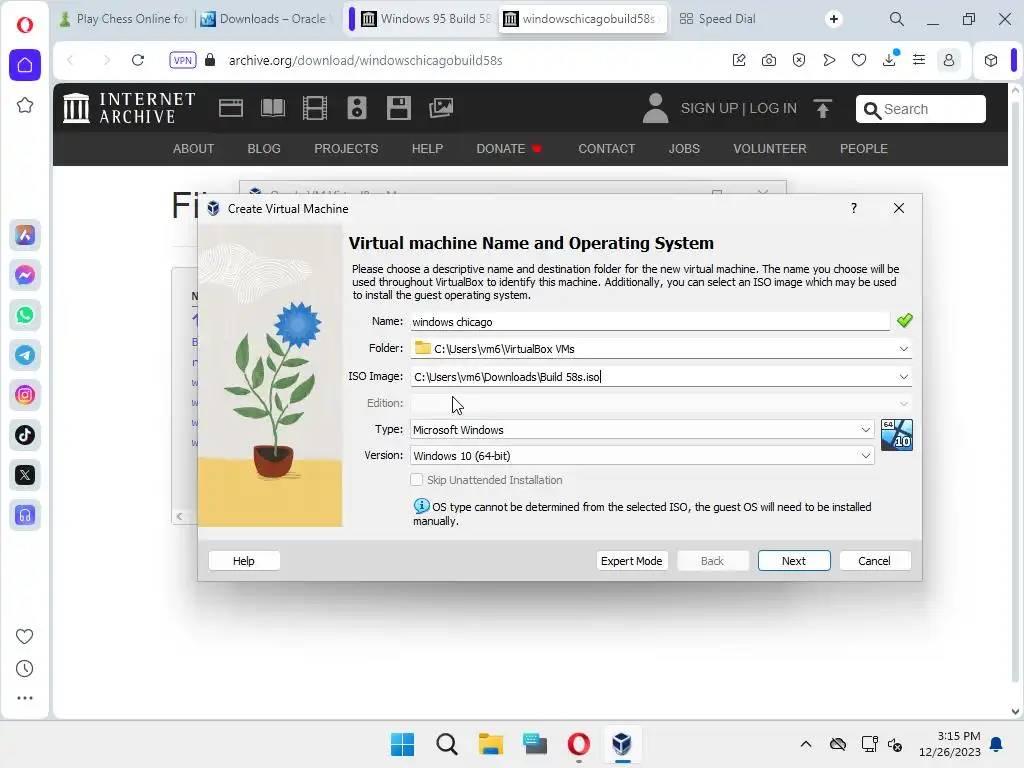Click the Help button in the dialog
Viewport: 1024px width, 768px height.
tap(244, 561)
